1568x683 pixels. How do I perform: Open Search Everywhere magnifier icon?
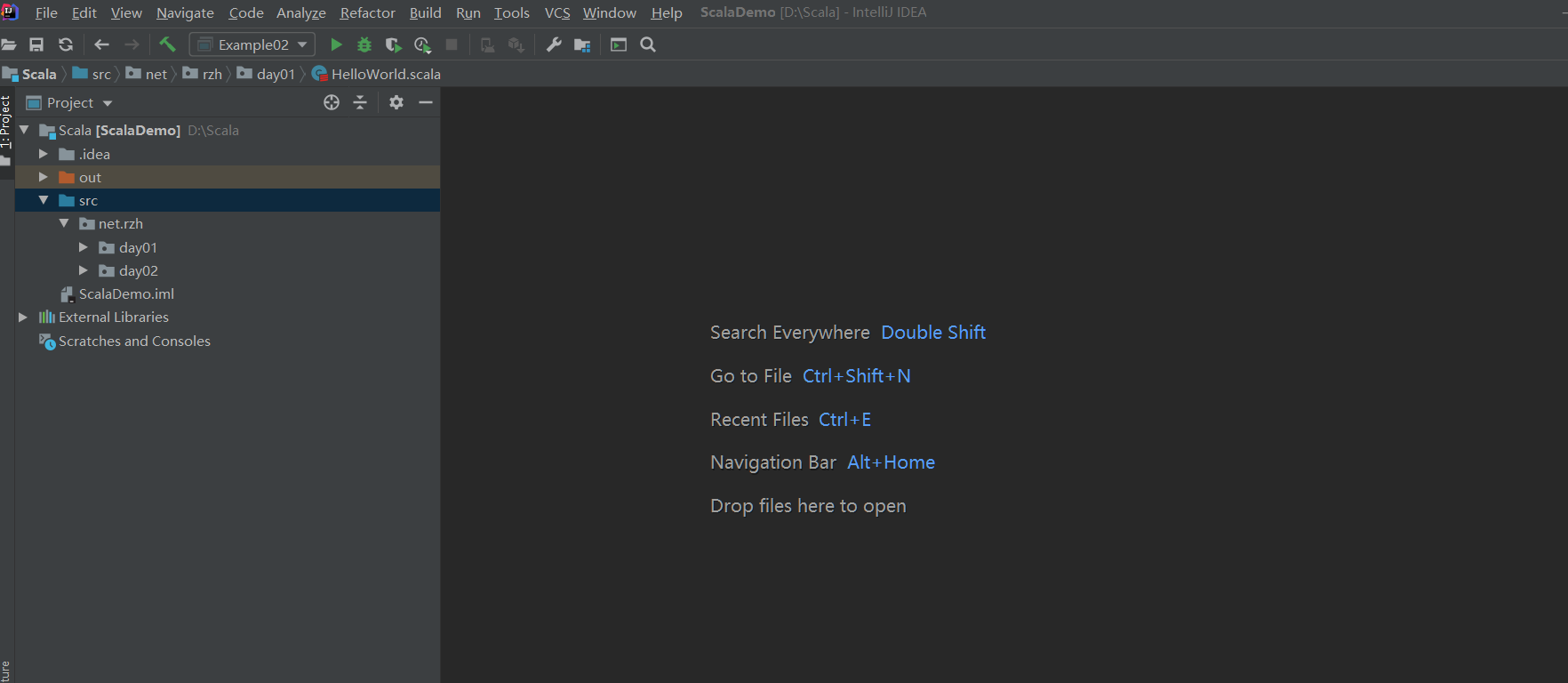648,44
